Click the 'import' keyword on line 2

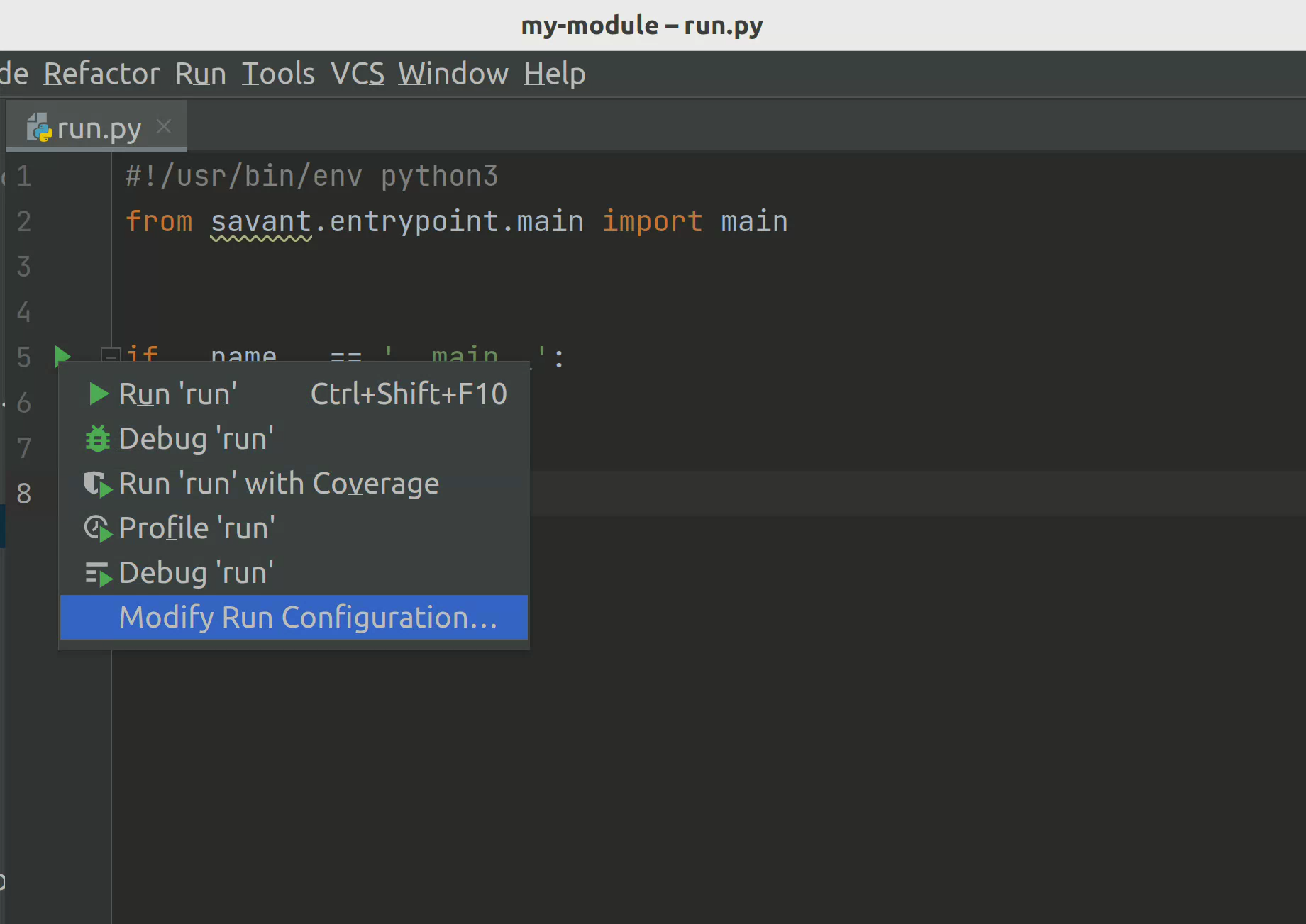[653, 222]
